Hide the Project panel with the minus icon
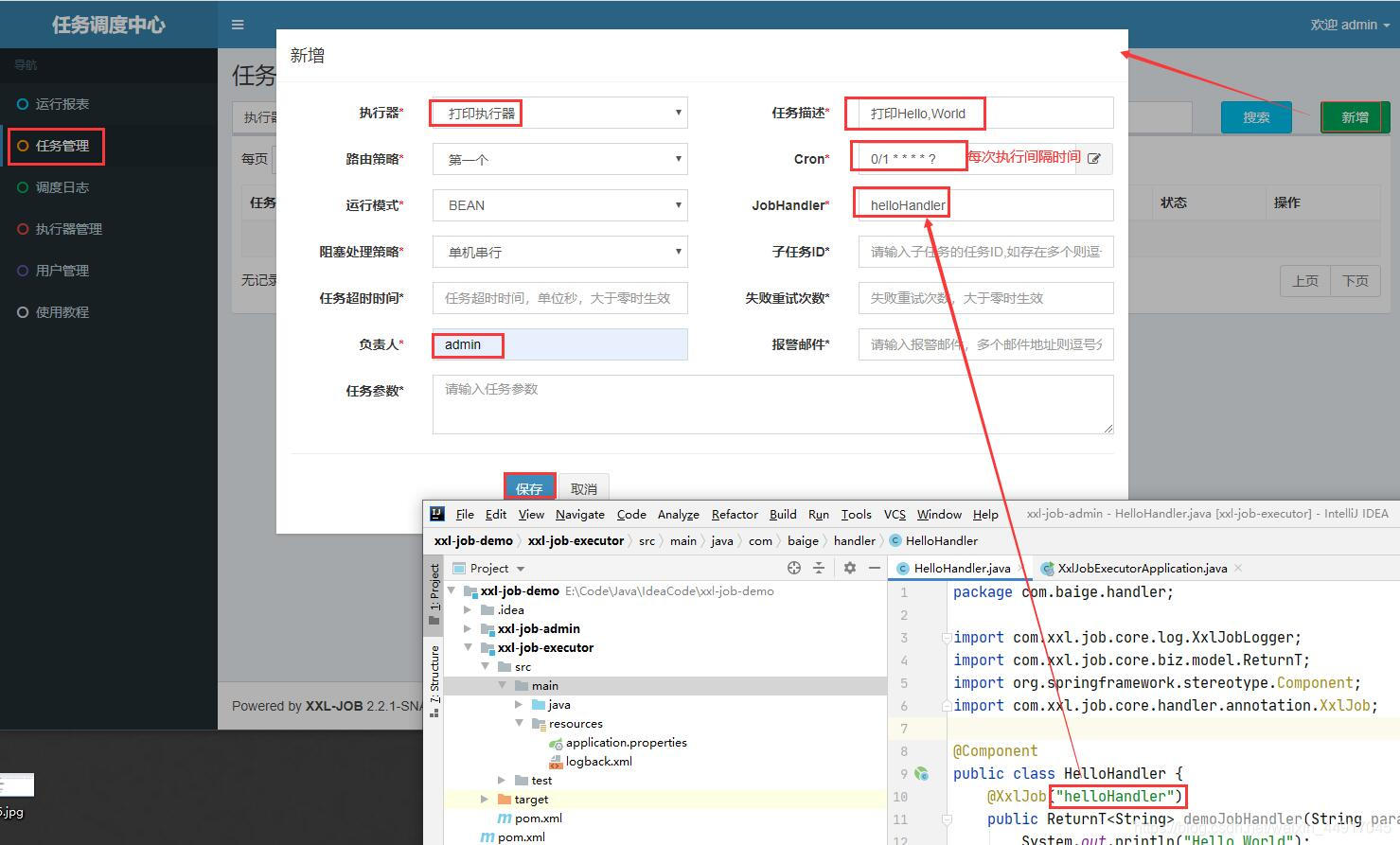 (x=875, y=568)
